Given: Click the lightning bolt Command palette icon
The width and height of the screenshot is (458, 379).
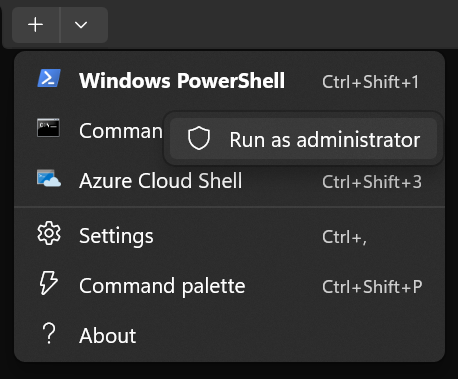Looking at the screenshot, I should click(x=49, y=283).
